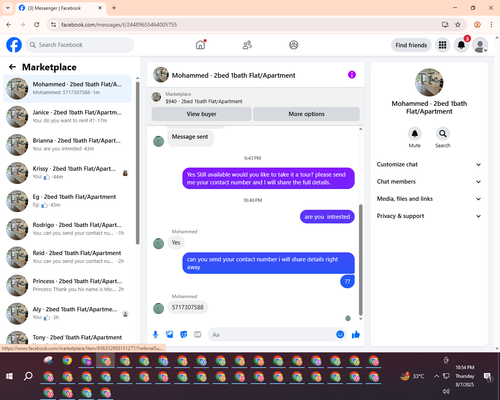Select Mohammed conversation in the list

pos(68,89)
